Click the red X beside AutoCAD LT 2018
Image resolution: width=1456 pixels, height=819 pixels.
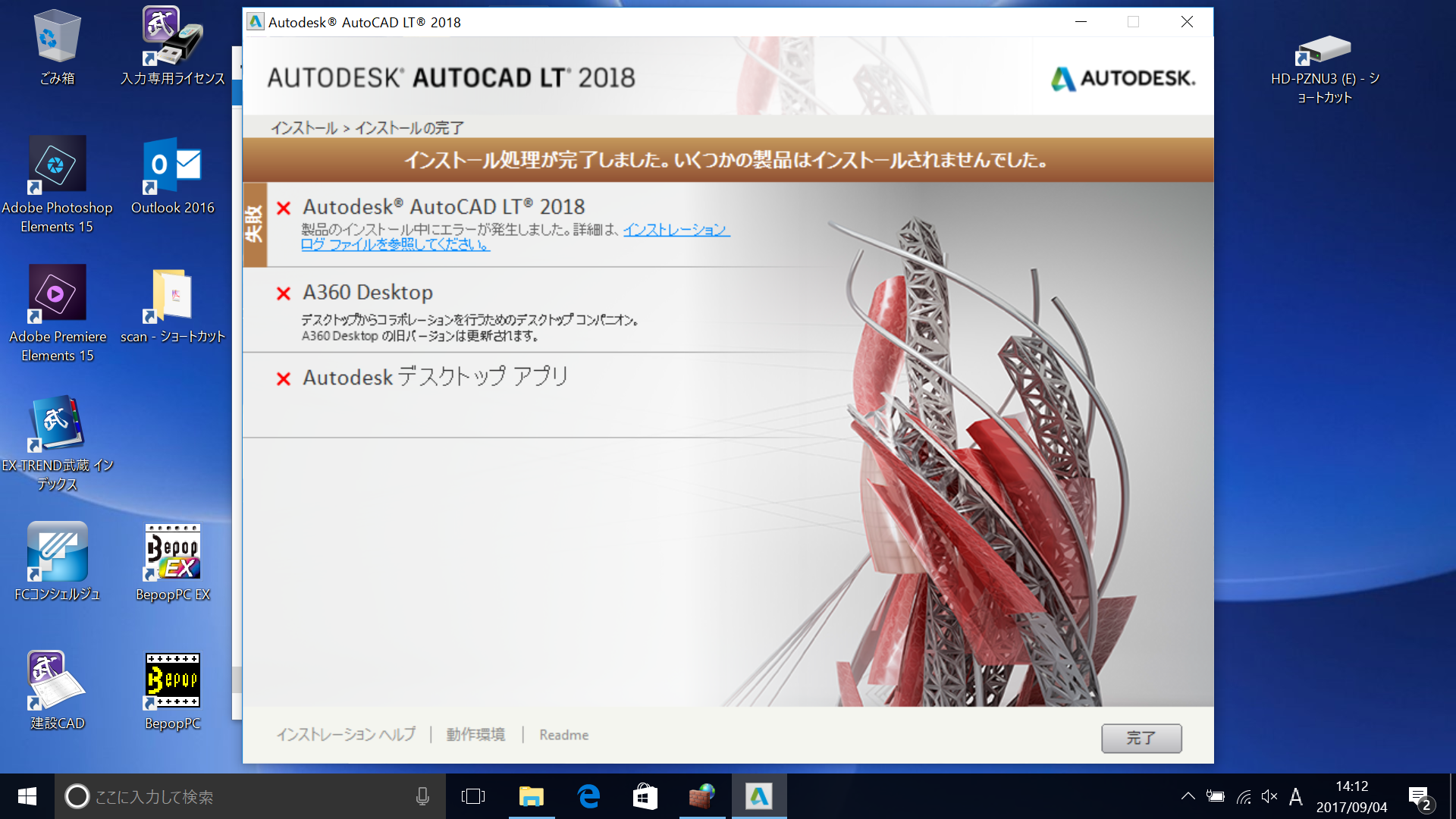284,208
